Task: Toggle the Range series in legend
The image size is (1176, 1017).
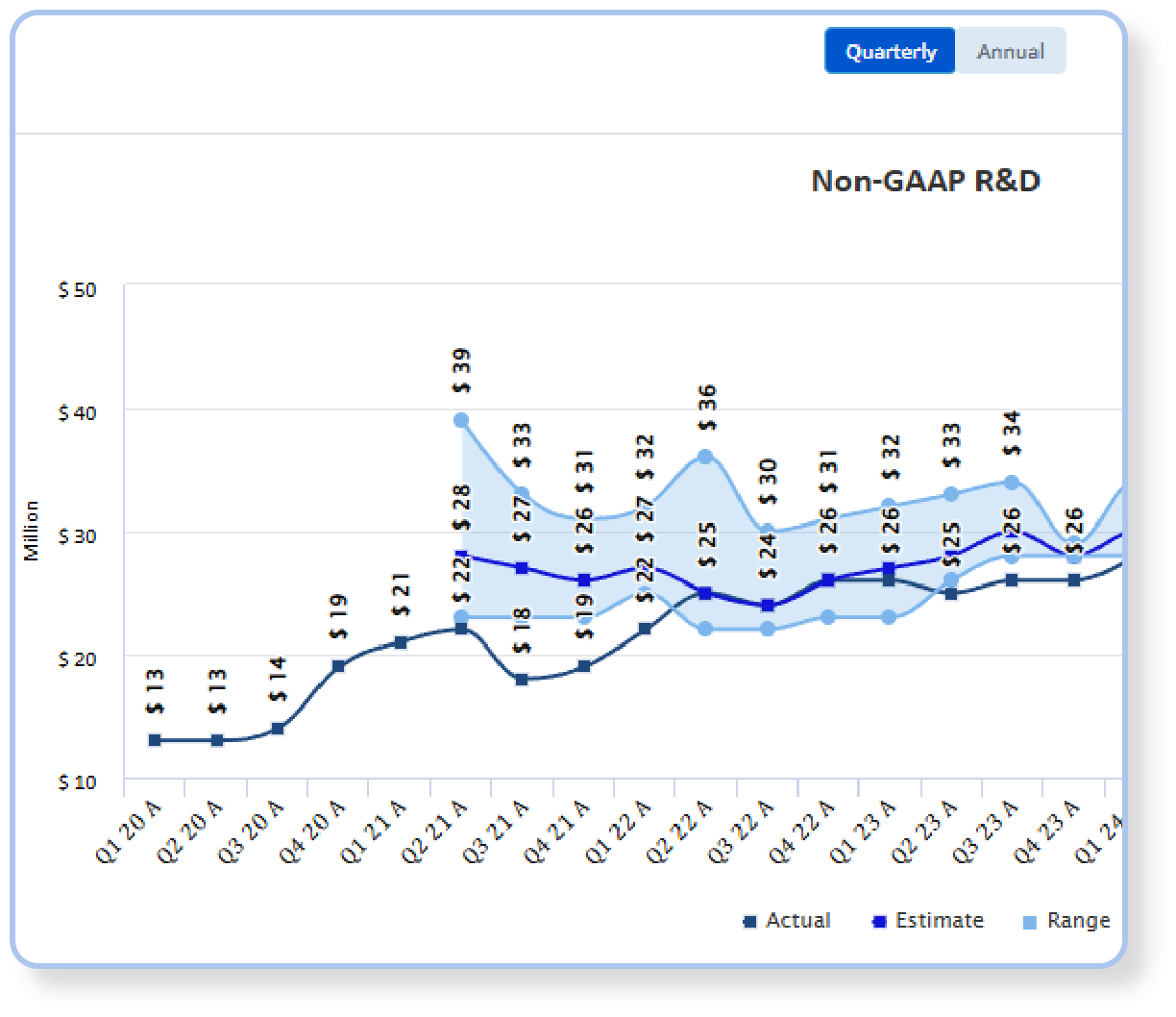Action: (x=1066, y=921)
